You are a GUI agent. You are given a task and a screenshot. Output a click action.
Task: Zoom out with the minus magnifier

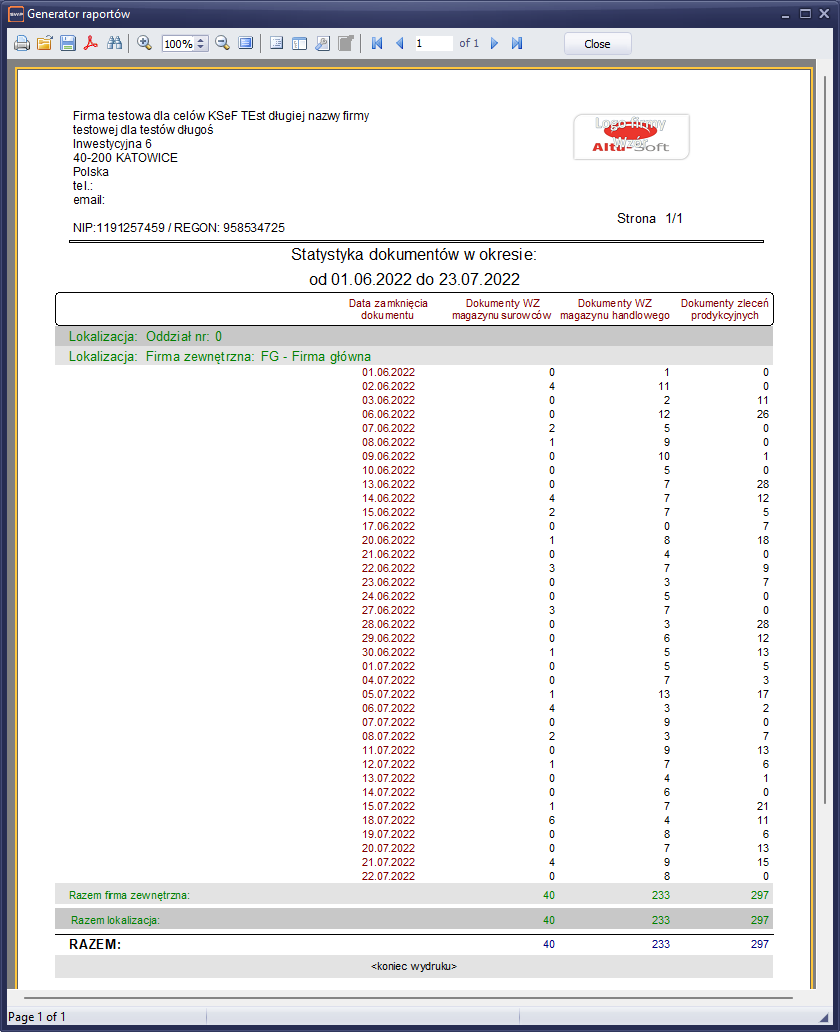(222, 44)
